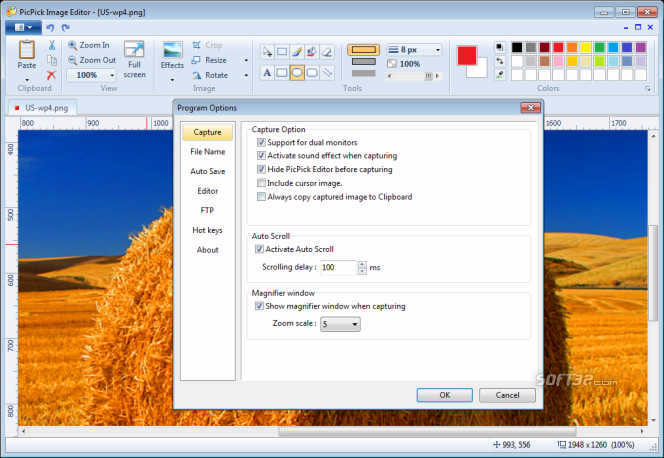The width and height of the screenshot is (664, 458).
Task: Expand the Paste options arrow
Action: coord(27,80)
